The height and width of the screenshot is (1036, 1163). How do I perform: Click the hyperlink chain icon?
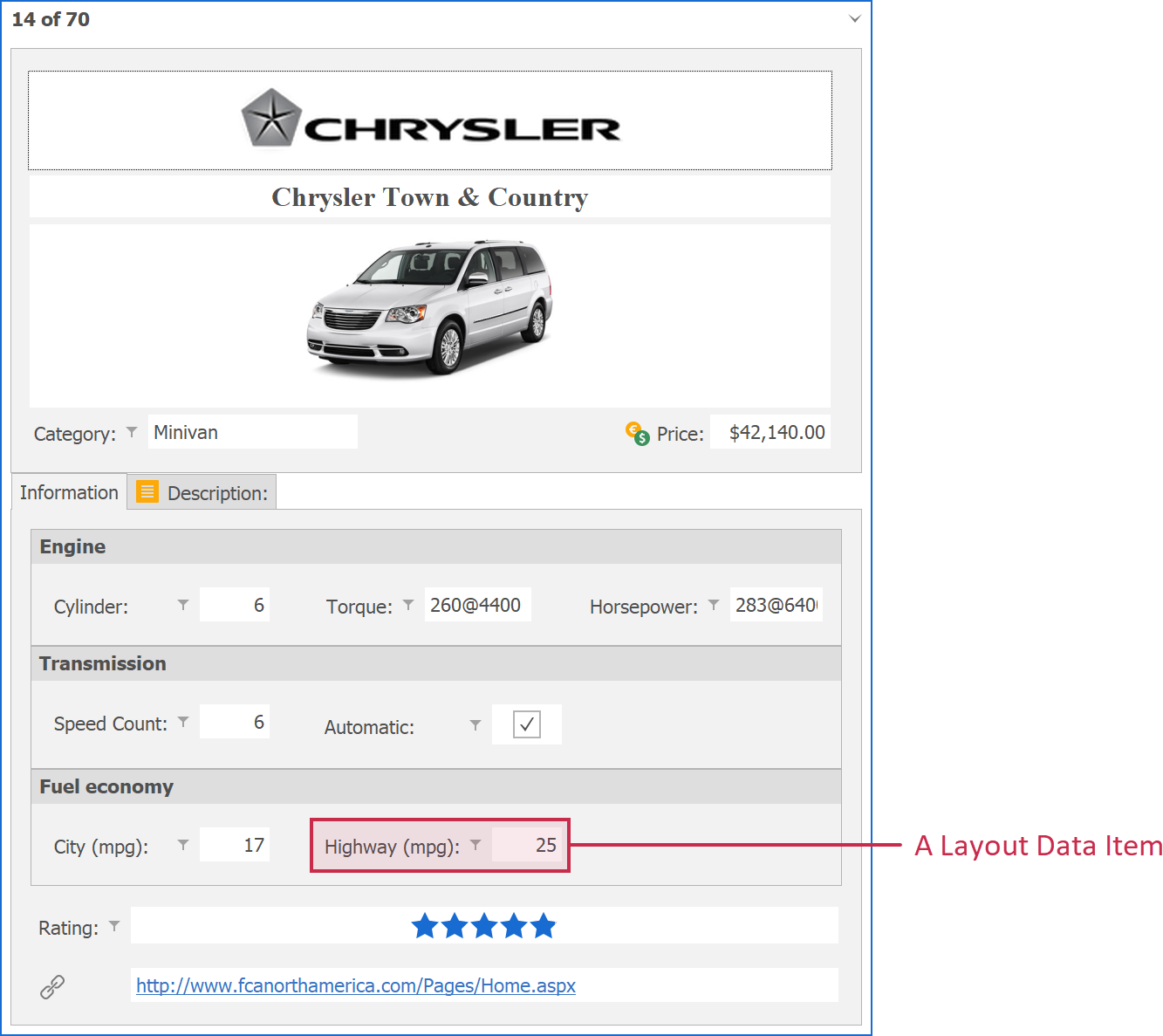52,986
